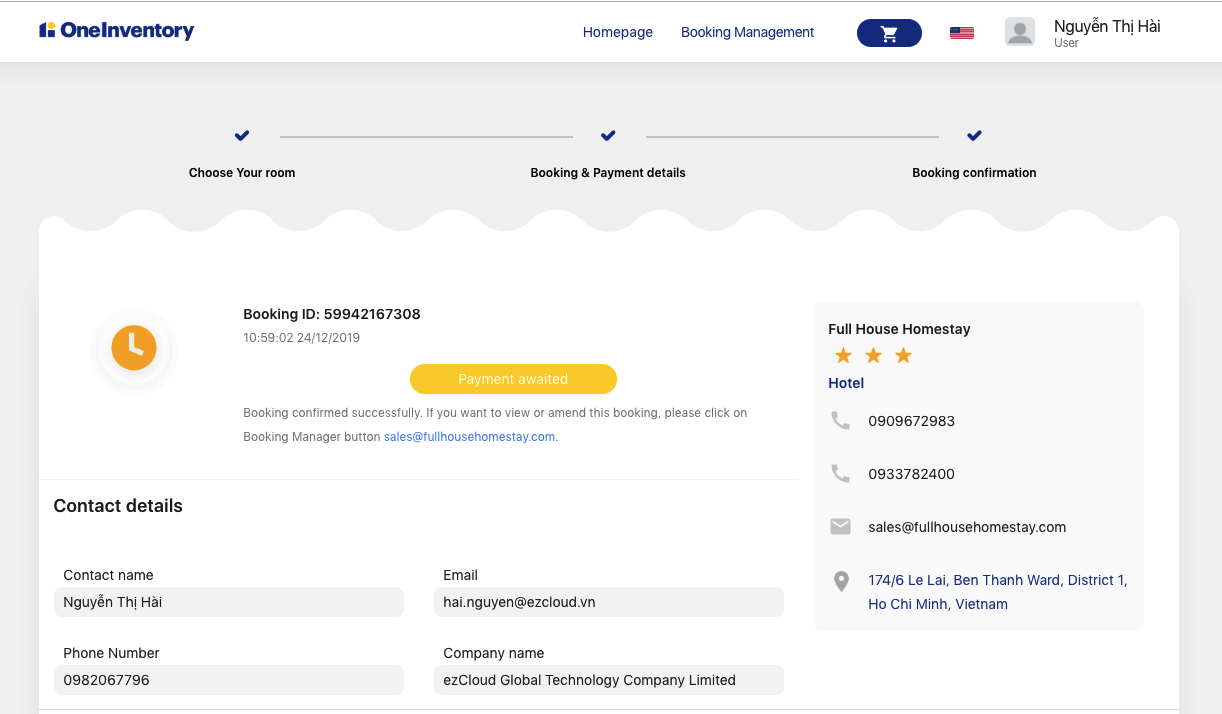Open the shopping cart
The height and width of the screenshot is (714, 1222).
[x=889, y=33]
